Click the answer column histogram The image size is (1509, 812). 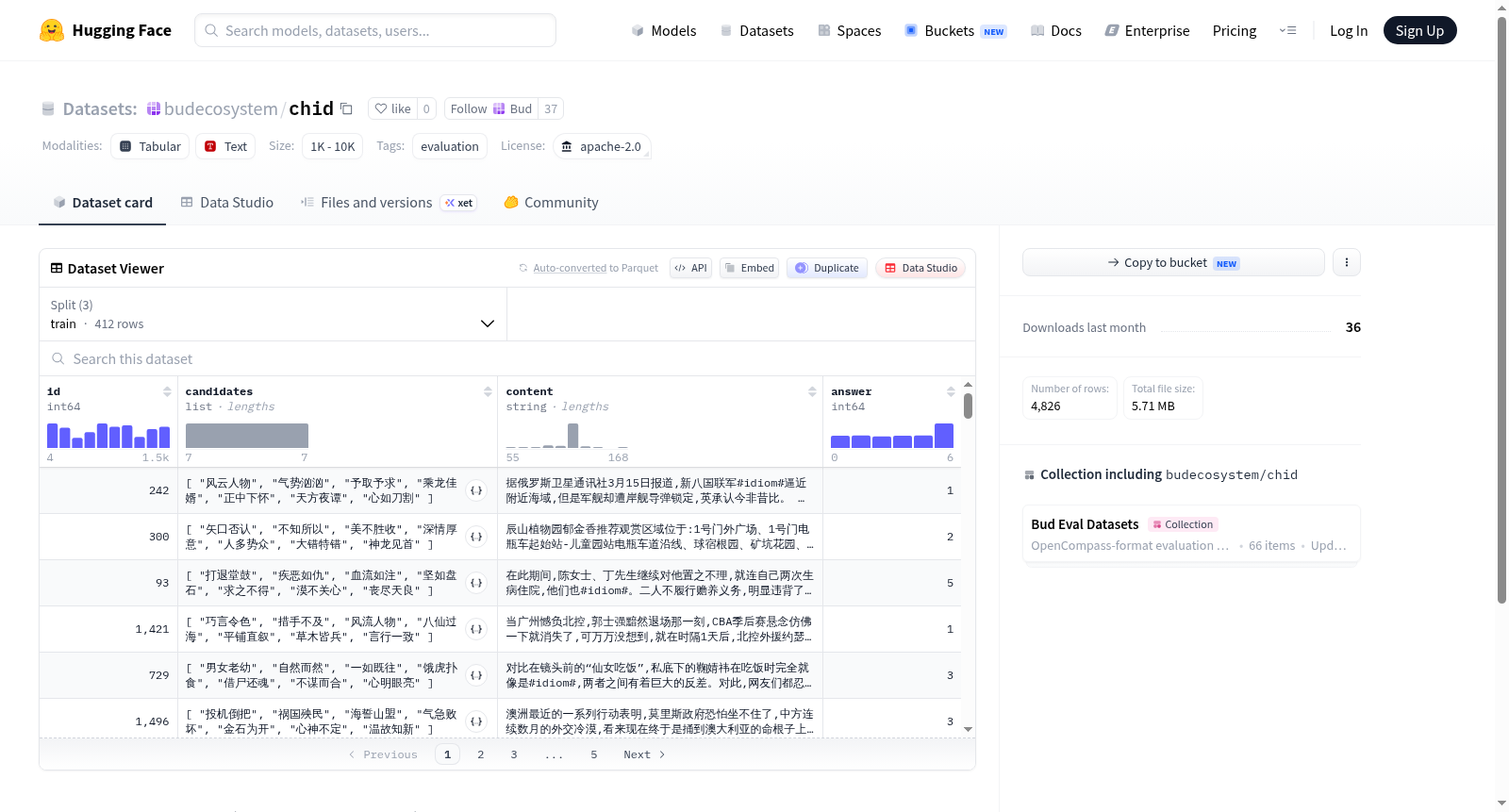[x=892, y=435]
